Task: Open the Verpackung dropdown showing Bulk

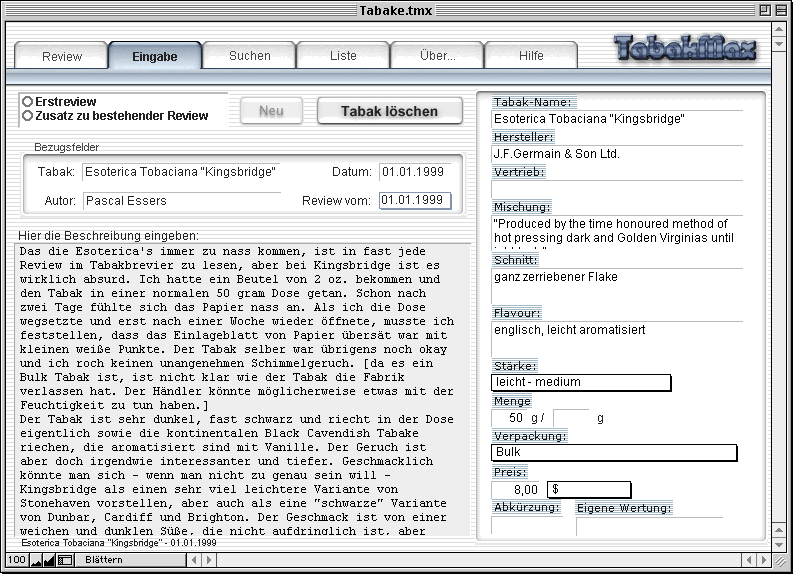Action: point(614,452)
